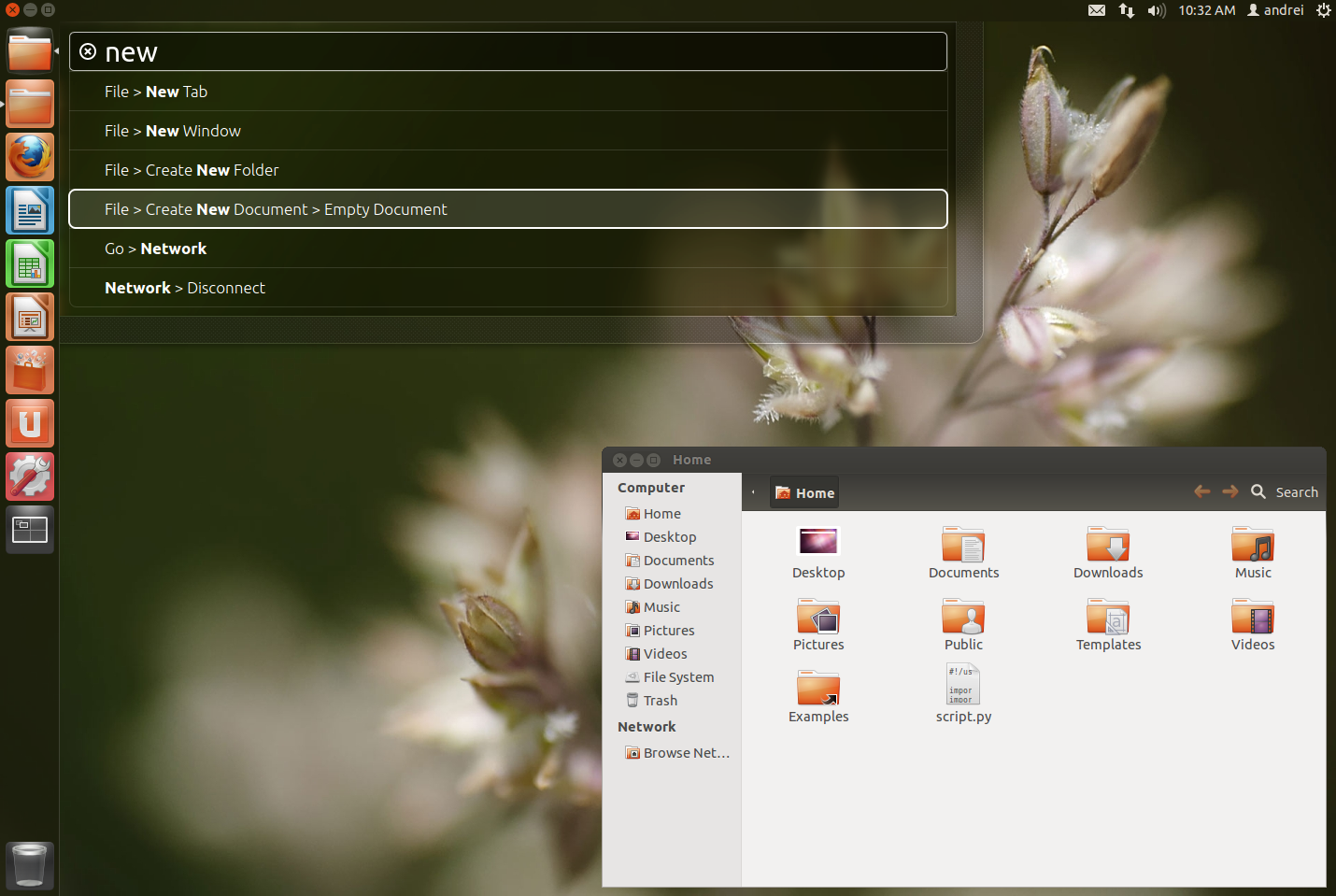Open the Workspace Switcher

pyautogui.click(x=29, y=530)
